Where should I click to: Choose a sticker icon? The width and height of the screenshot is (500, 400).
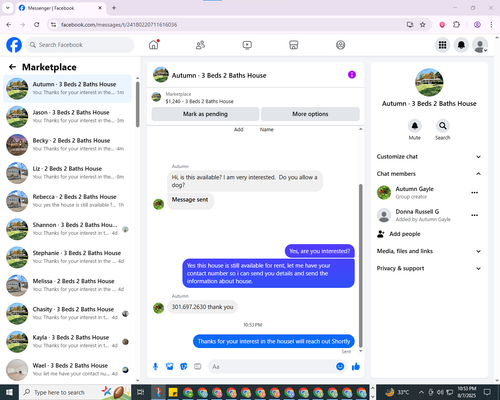click(184, 367)
